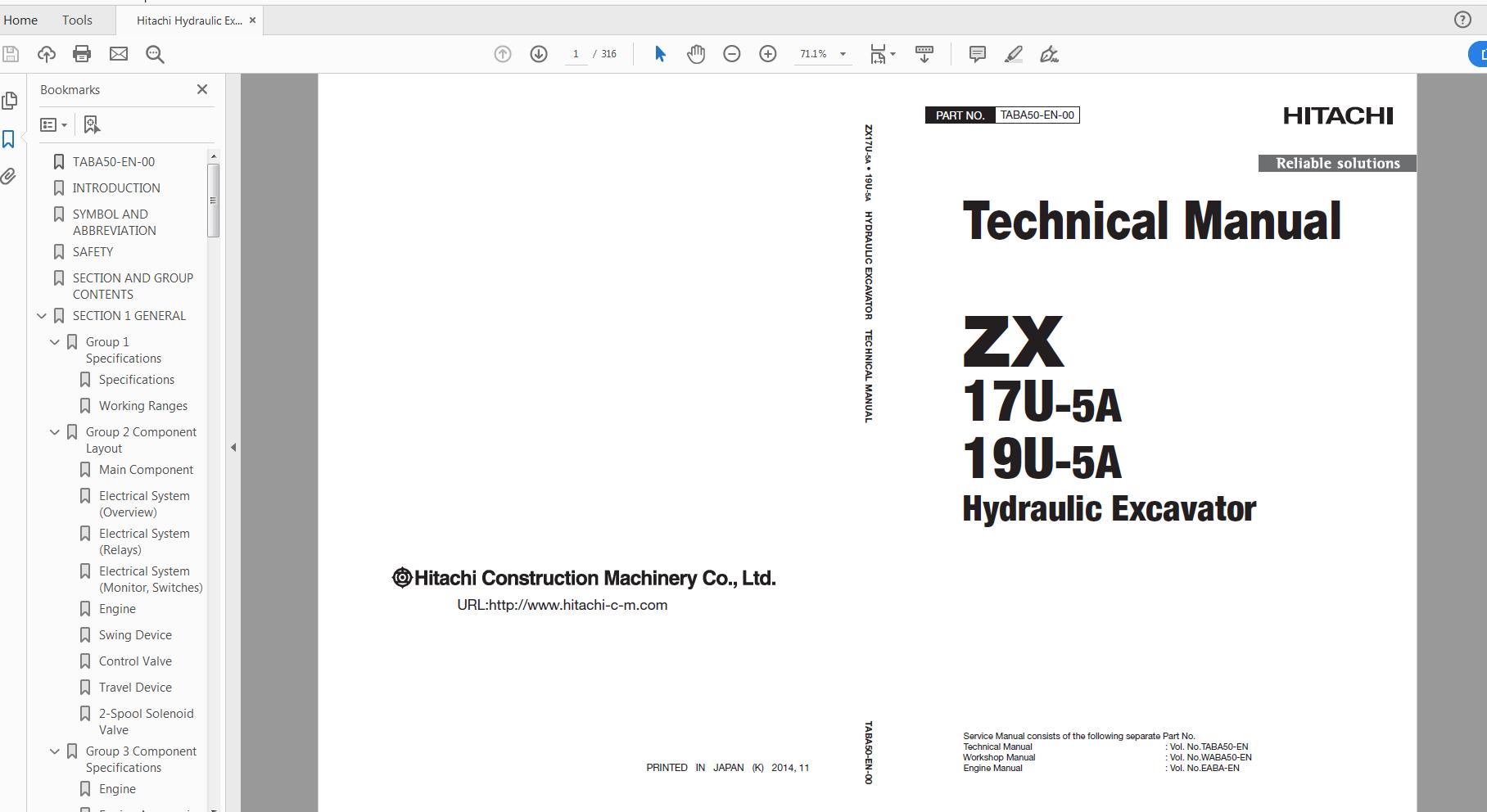
Task: Send file by email envelope icon
Action: point(119,54)
